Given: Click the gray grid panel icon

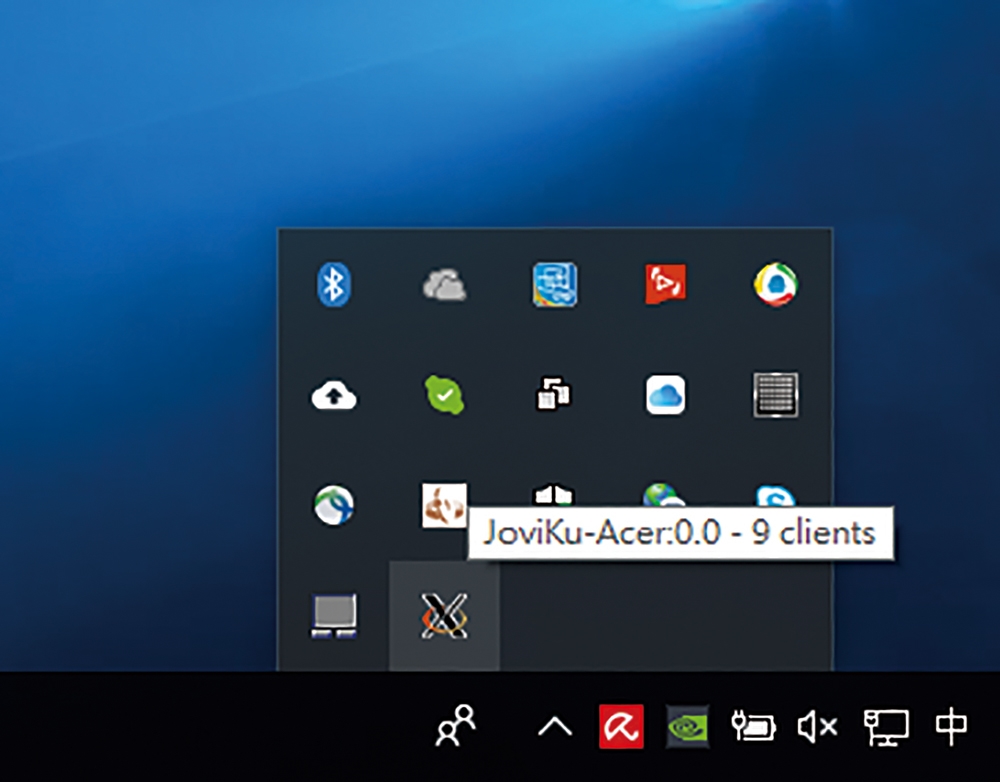Looking at the screenshot, I should click(x=776, y=395).
